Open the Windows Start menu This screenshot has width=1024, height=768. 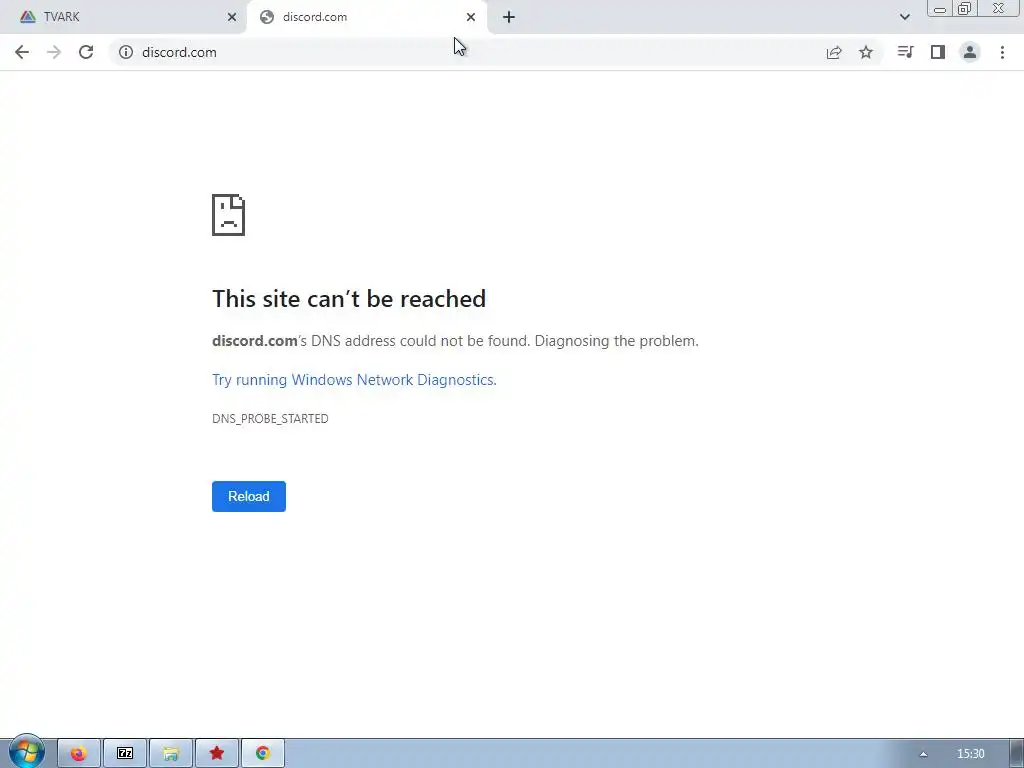[x=27, y=752]
